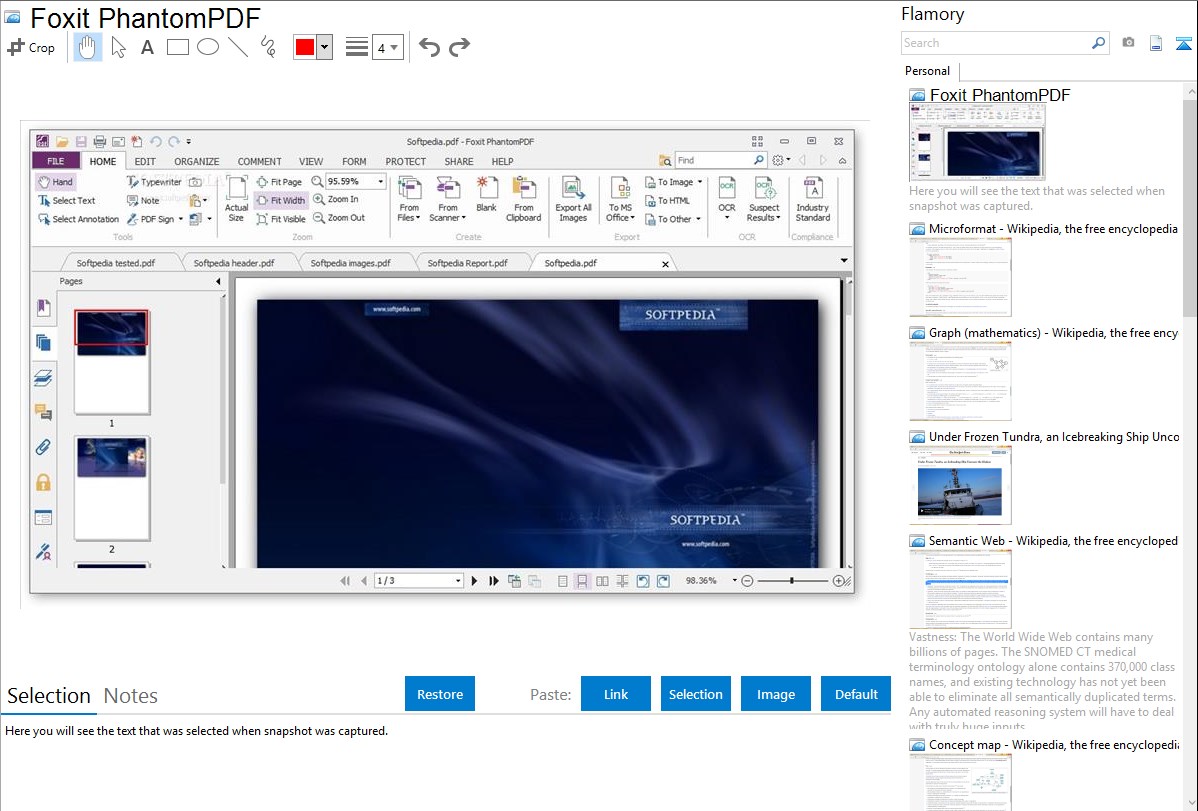Click the Typewriter tool in Foxit ribbon
1198x811 pixels.
pyautogui.click(x=154, y=182)
